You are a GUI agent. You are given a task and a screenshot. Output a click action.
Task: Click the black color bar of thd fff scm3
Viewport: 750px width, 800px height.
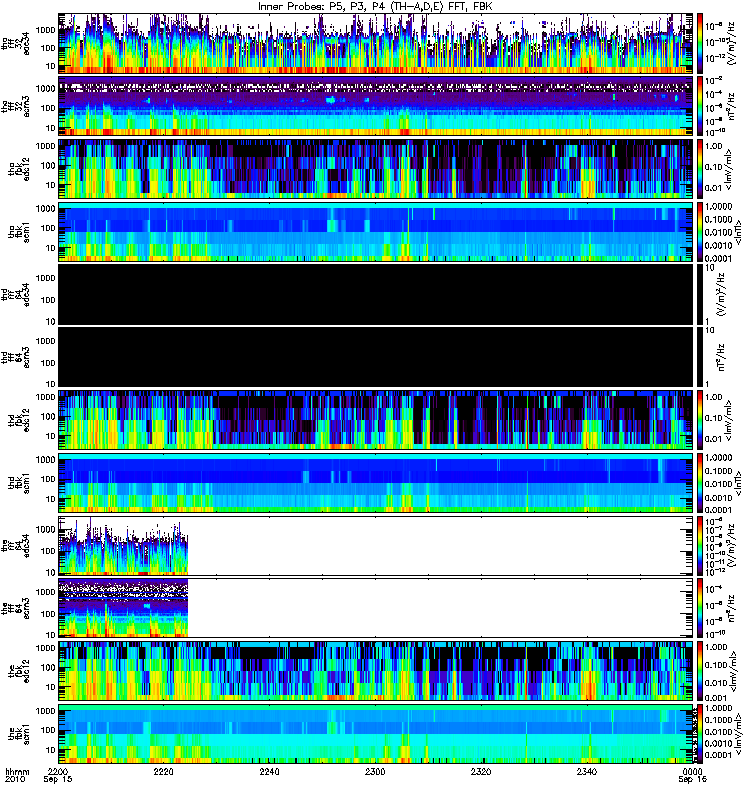pos(700,358)
